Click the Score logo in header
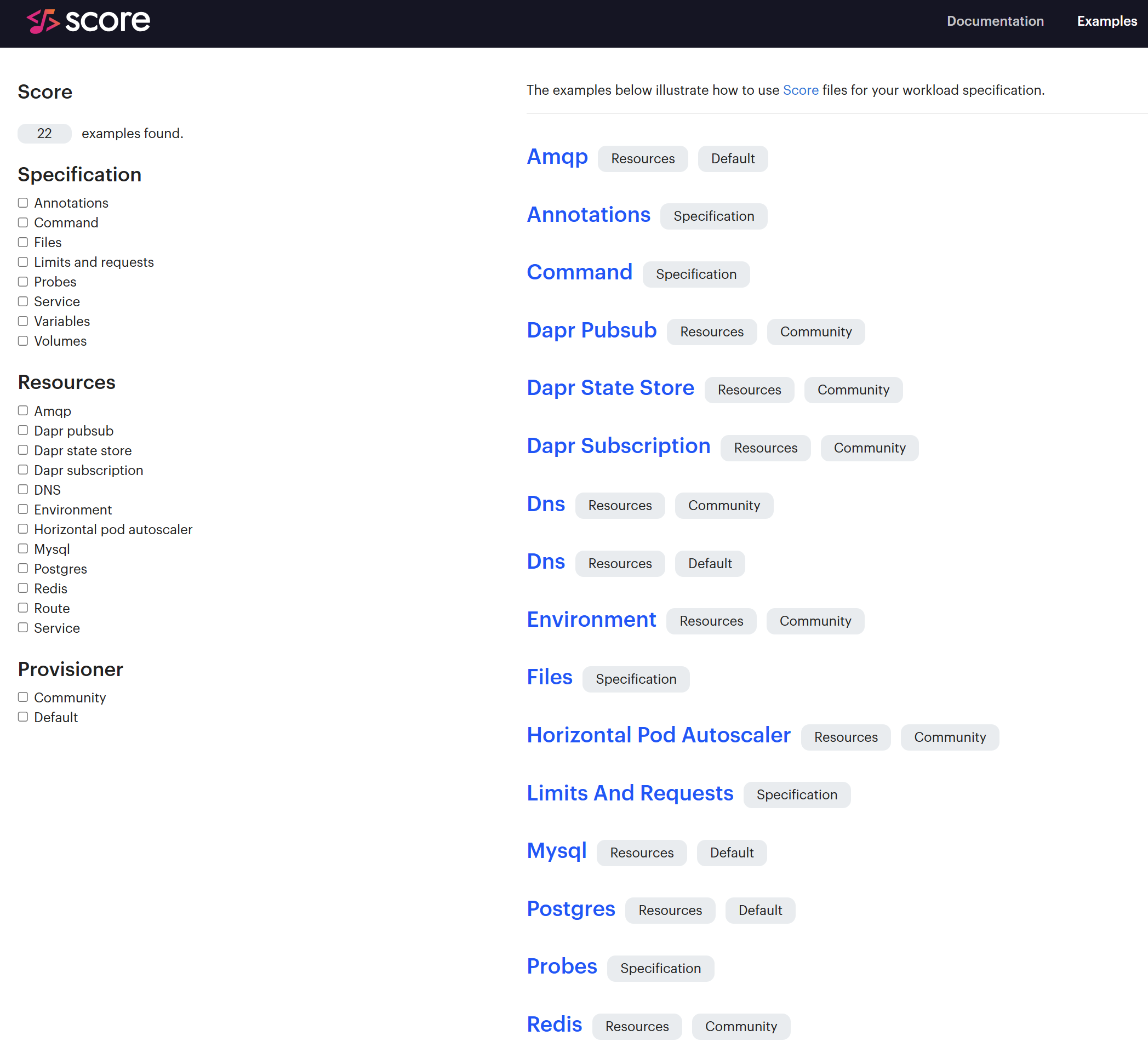 click(88, 21)
